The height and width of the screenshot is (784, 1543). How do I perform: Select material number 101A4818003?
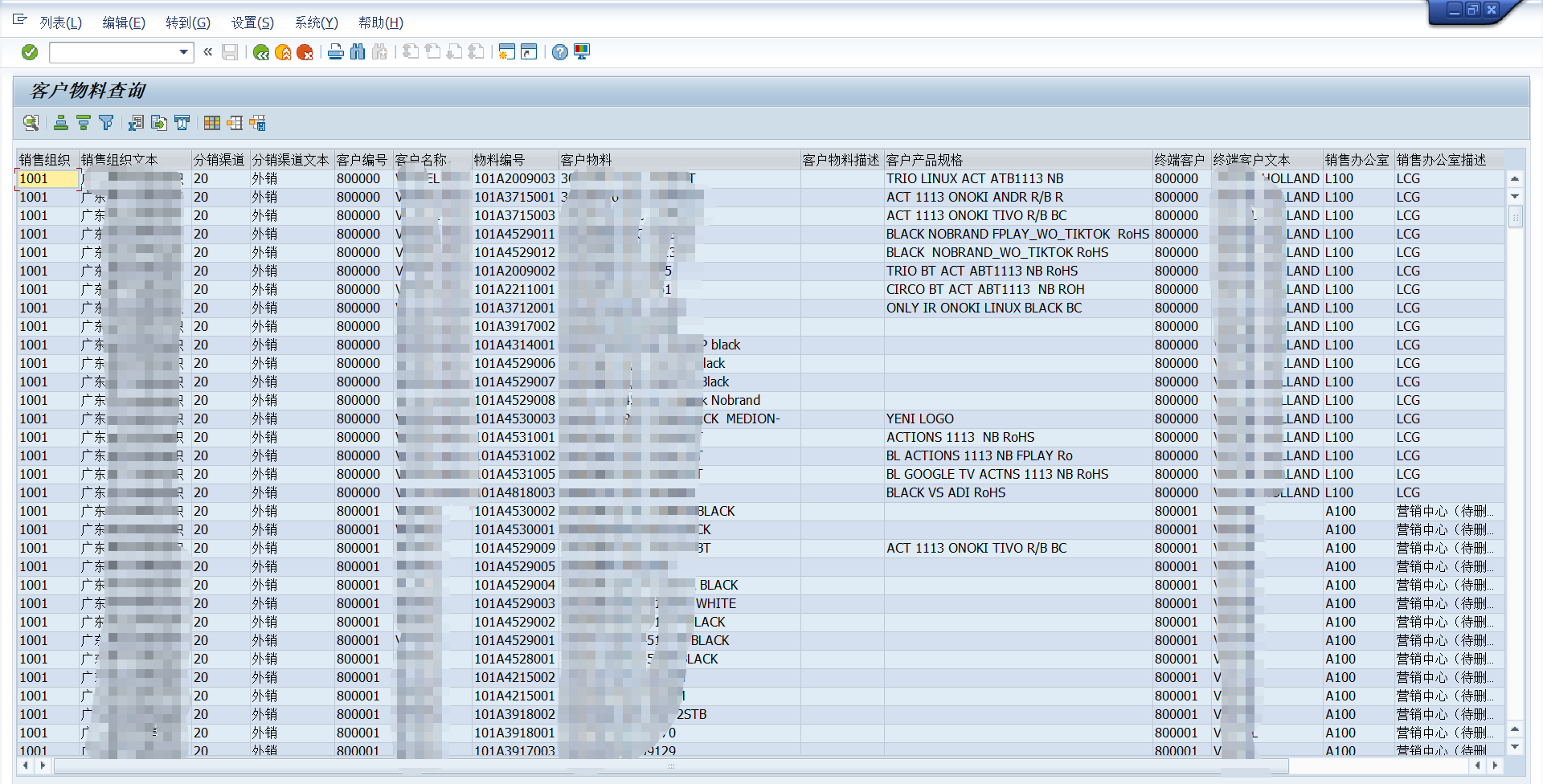(515, 492)
